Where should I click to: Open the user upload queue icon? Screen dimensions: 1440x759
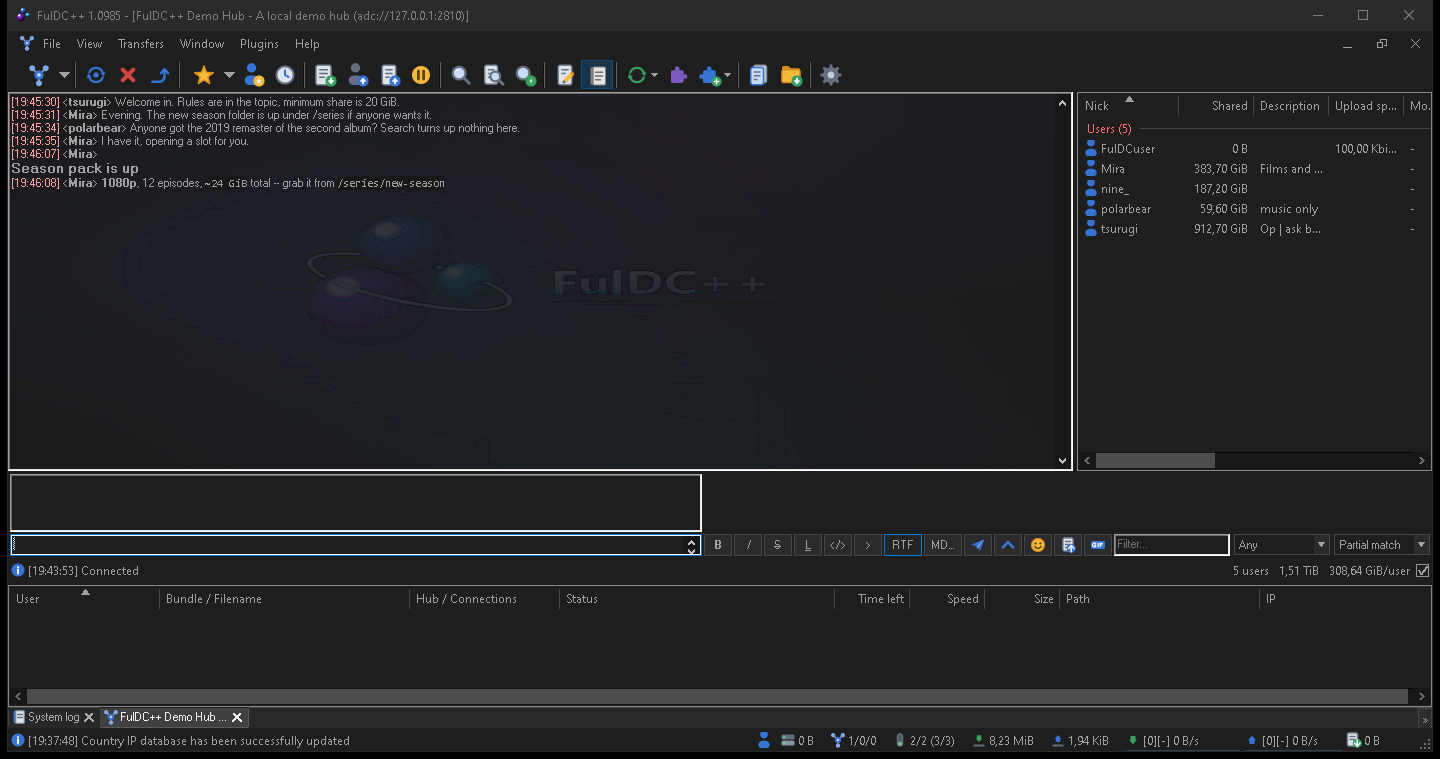click(358, 75)
